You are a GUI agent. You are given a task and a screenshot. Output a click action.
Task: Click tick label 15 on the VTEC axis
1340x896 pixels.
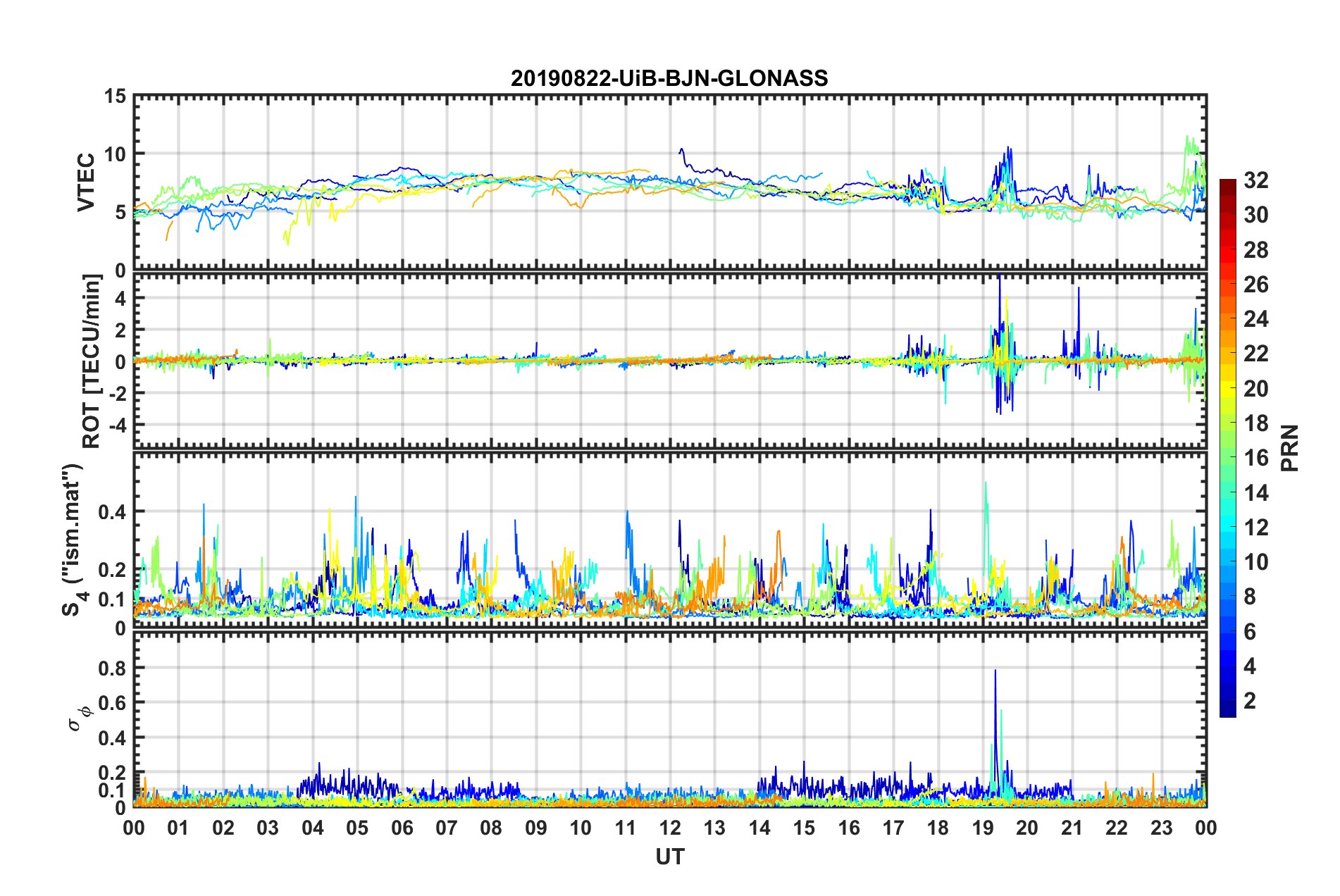point(114,96)
